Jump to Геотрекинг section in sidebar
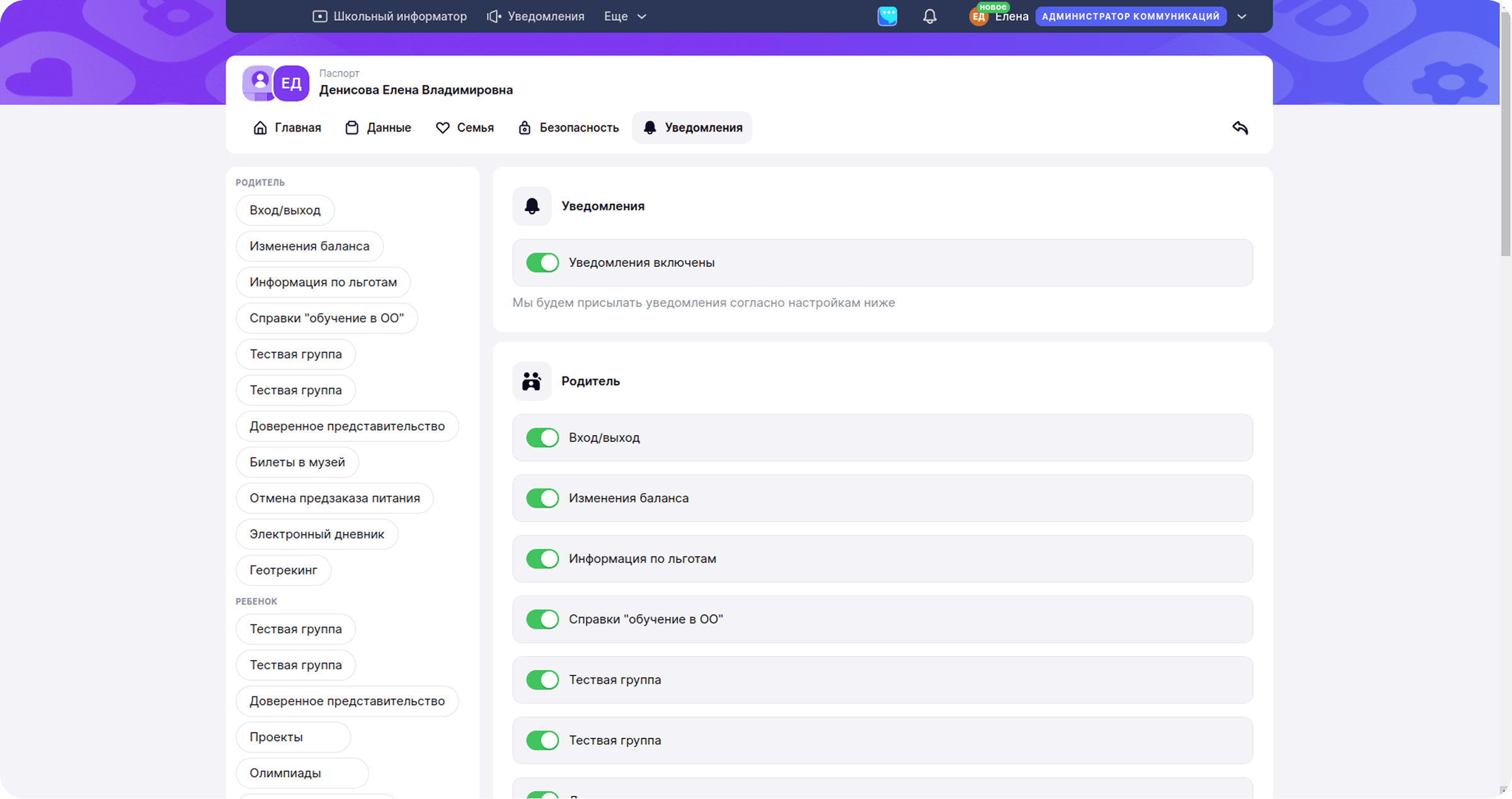The height and width of the screenshot is (799, 1512). click(283, 570)
